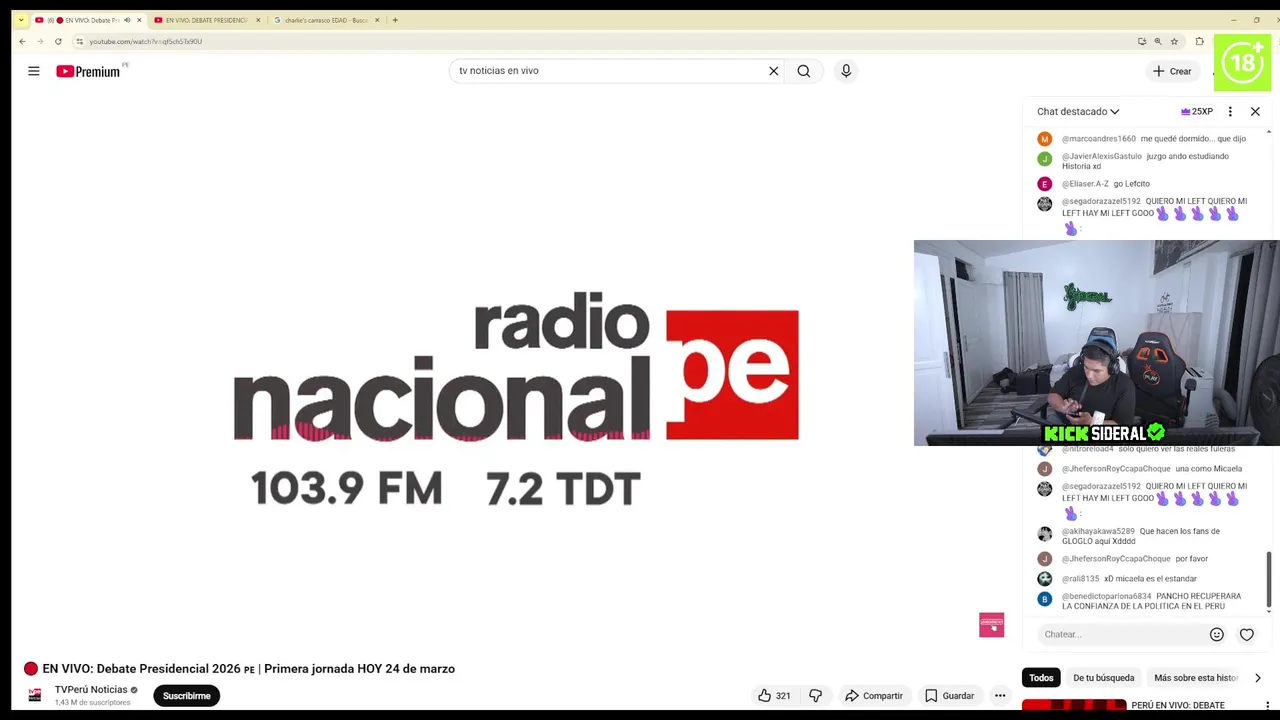Open the user @rali8135 in chat
The width and height of the screenshot is (1280, 720).
click(x=1080, y=579)
